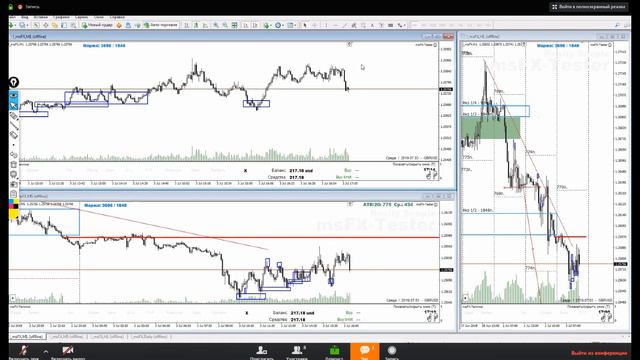Click the X marker in lower-left chart panel
Viewport: 640px width, 360px height.
tap(247, 313)
